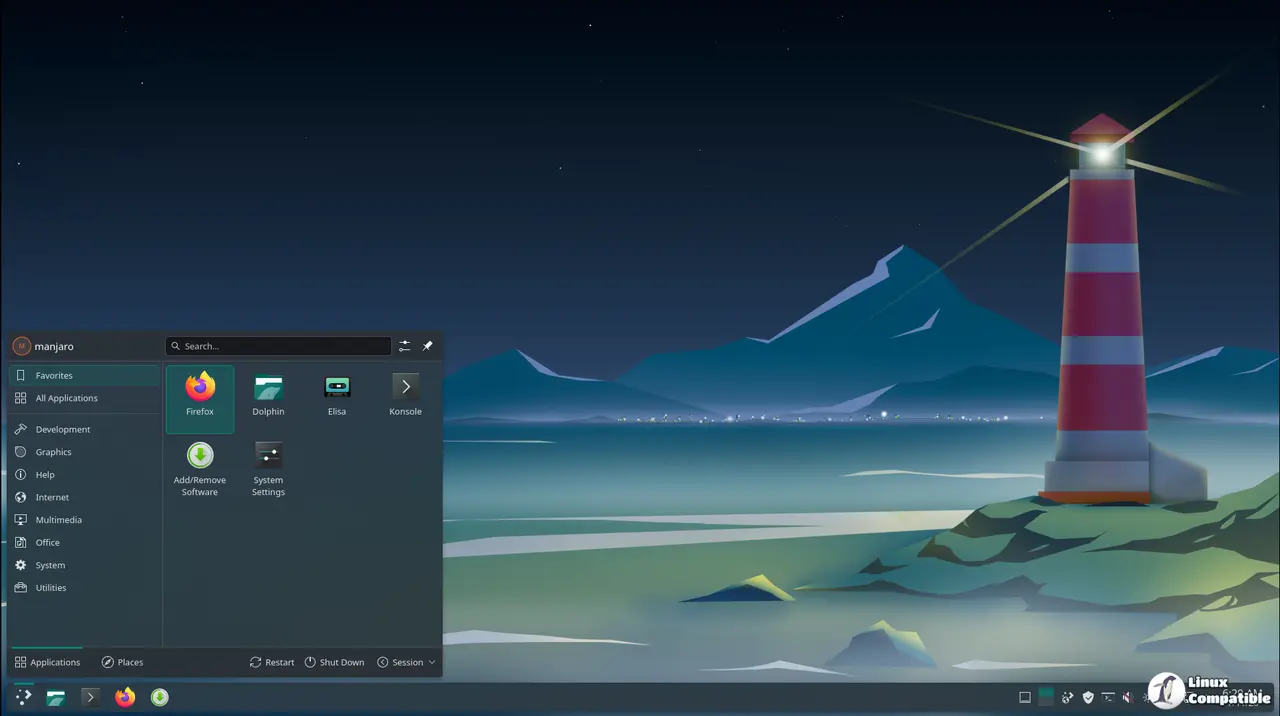Image resolution: width=1280 pixels, height=716 pixels.
Task: Toggle the application launcher in the taskbar
Action: 23,697
